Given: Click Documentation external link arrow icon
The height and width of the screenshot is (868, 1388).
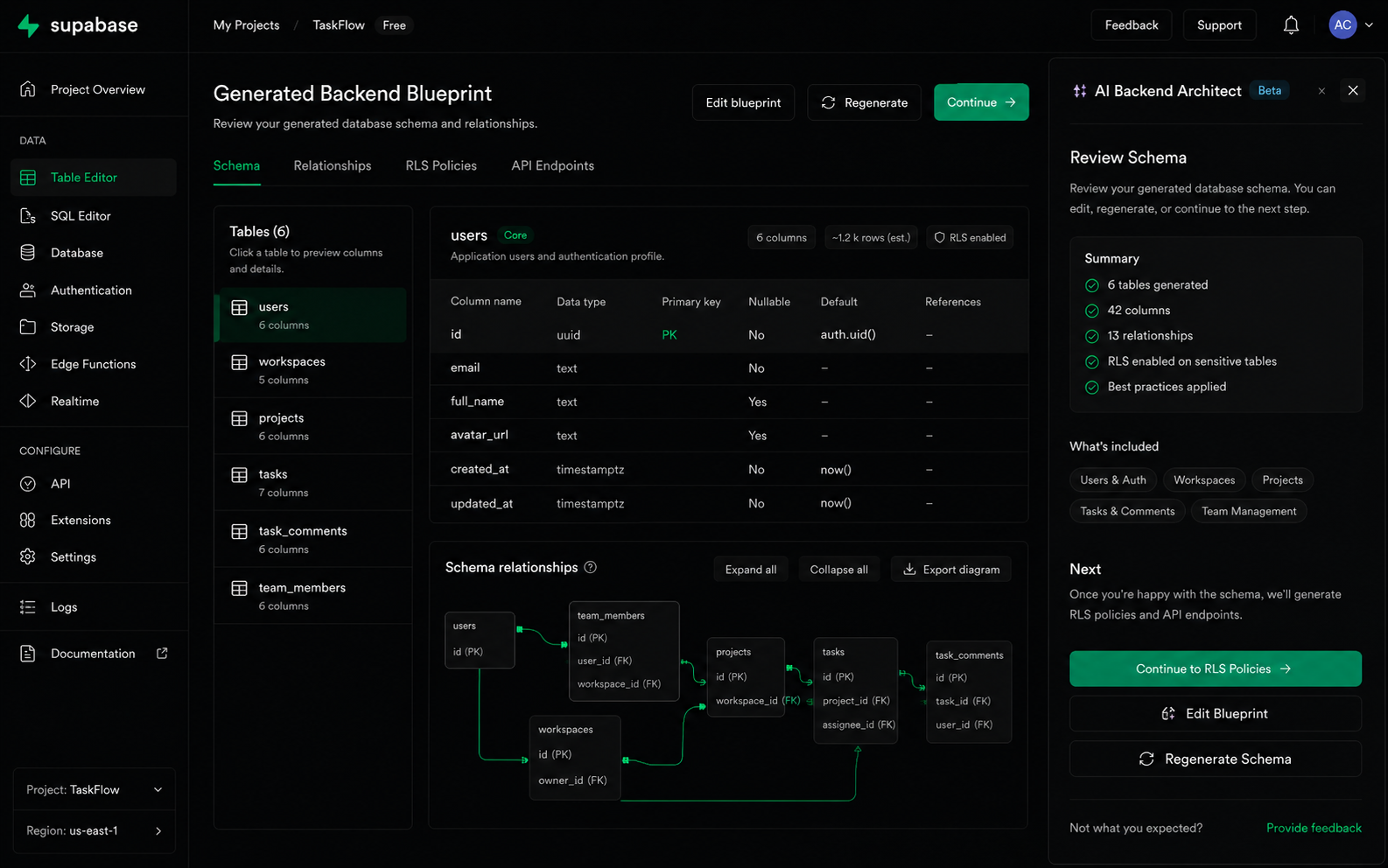Looking at the screenshot, I should (162, 654).
